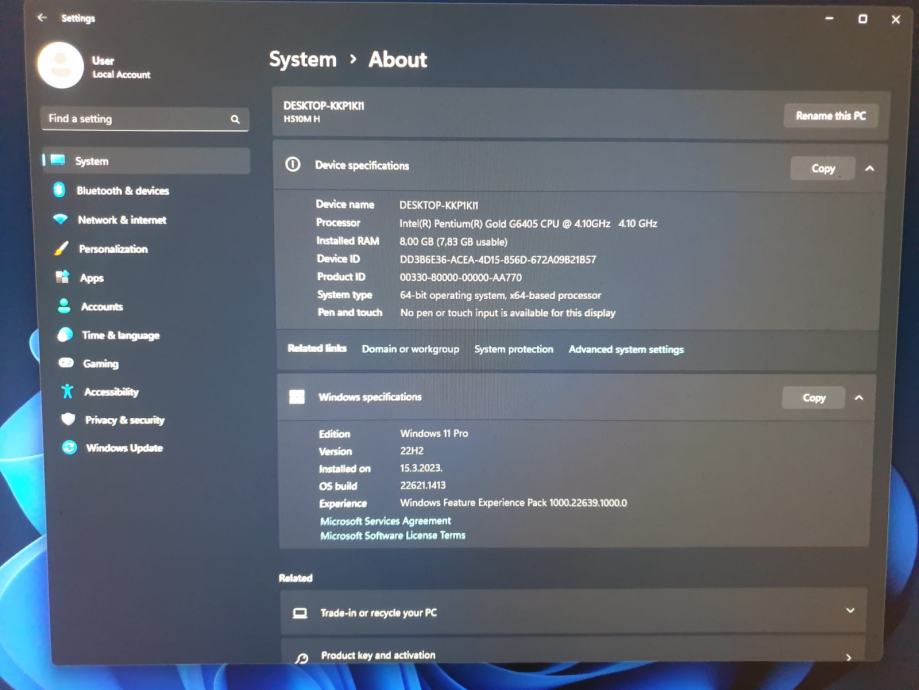Open Microsoft Services Agreement link

click(386, 521)
